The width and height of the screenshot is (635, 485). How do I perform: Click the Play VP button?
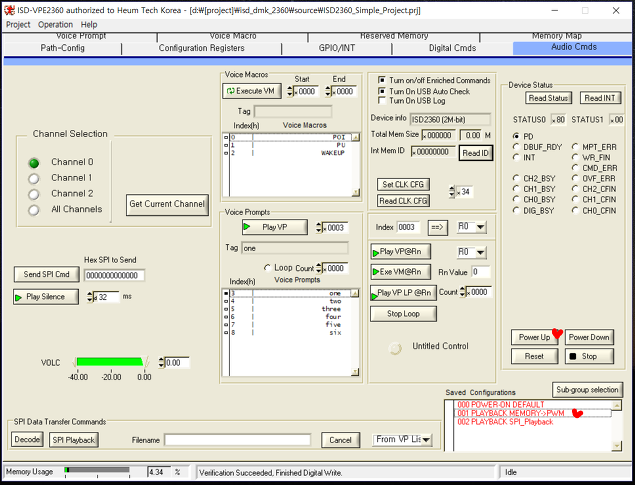click(275, 227)
